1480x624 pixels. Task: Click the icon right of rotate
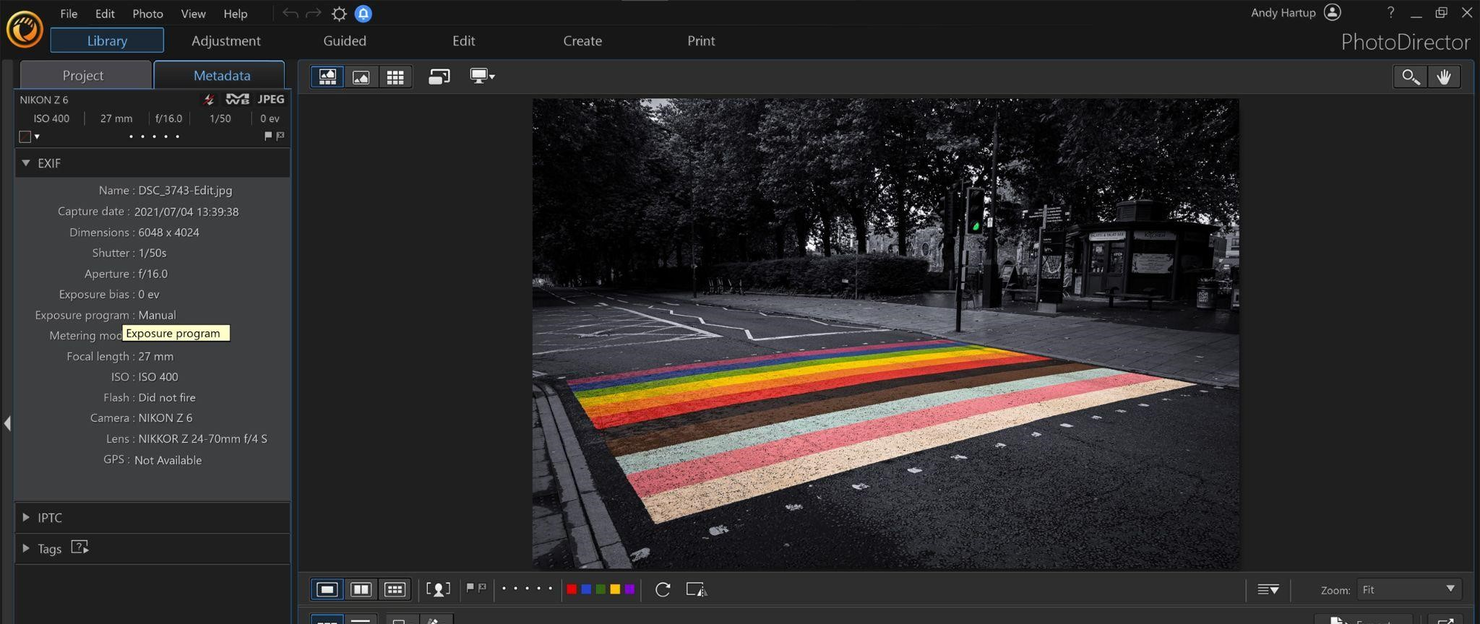[x=696, y=590]
